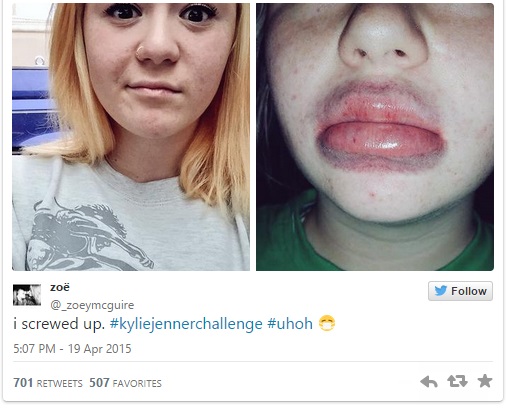Viewport: 508px width, 408px height.
Task: Open the 5:07 PM timestamp link
Action: coord(34,349)
